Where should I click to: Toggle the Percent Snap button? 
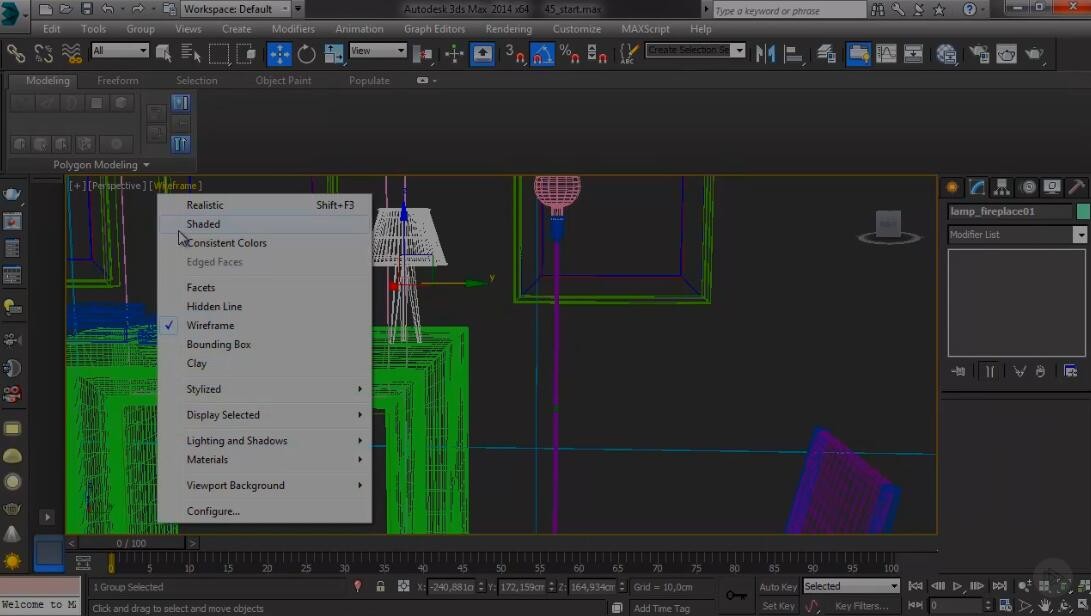click(x=569, y=54)
